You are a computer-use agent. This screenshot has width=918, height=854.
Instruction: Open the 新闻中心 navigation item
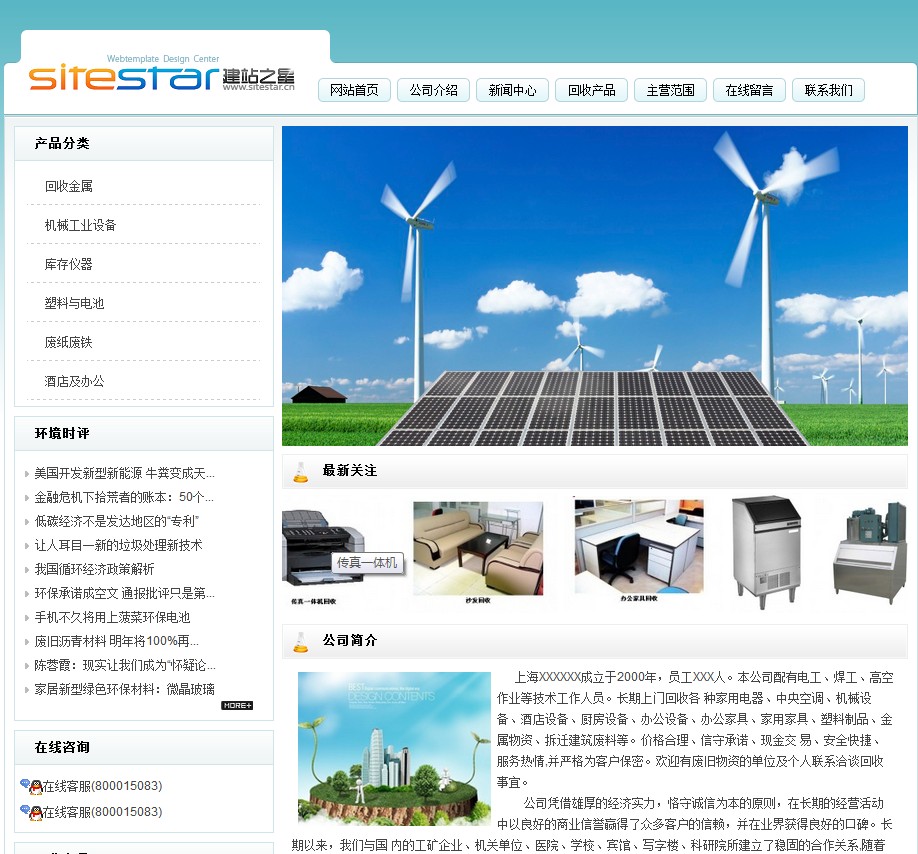[512, 90]
